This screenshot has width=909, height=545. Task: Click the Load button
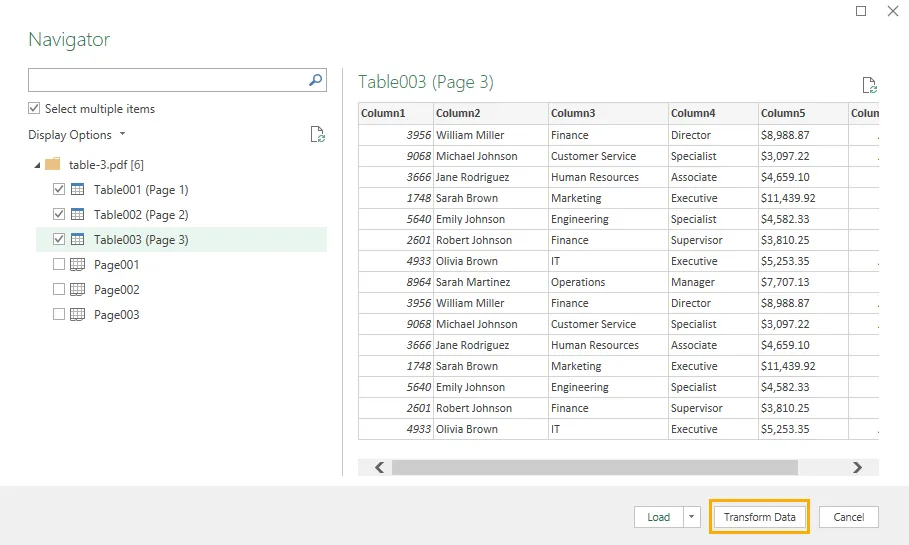point(659,517)
